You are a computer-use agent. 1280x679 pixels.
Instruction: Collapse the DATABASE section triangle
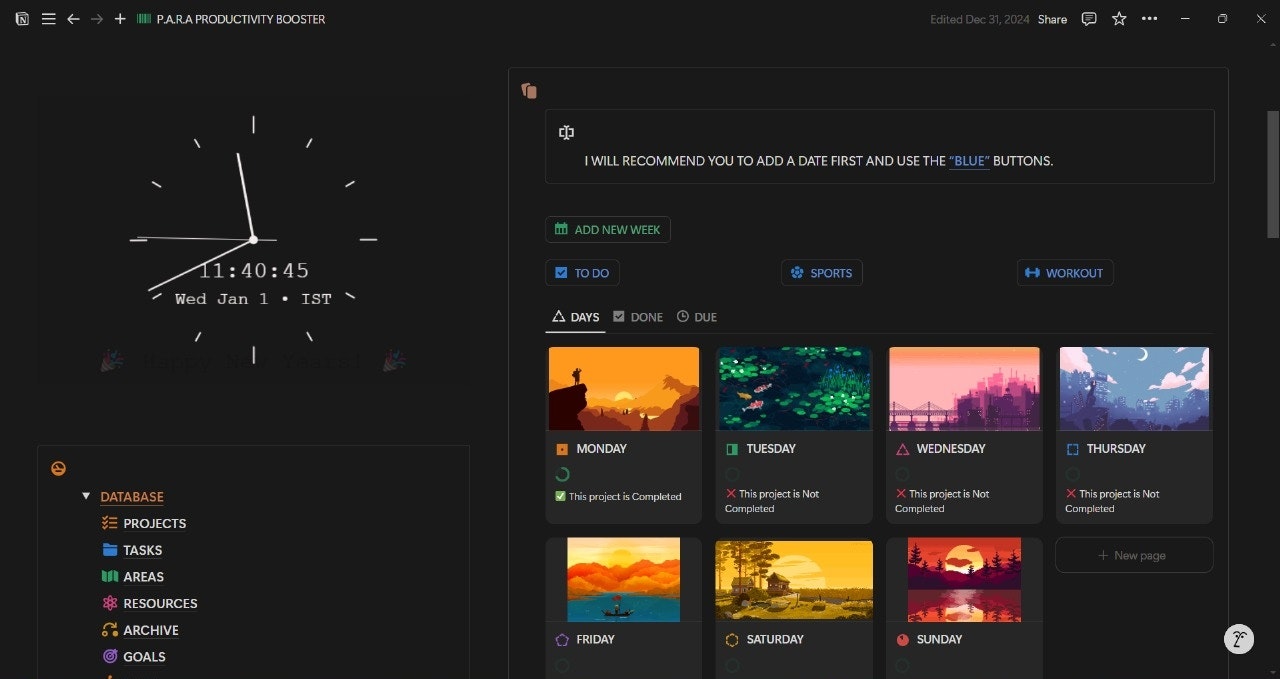pos(86,496)
